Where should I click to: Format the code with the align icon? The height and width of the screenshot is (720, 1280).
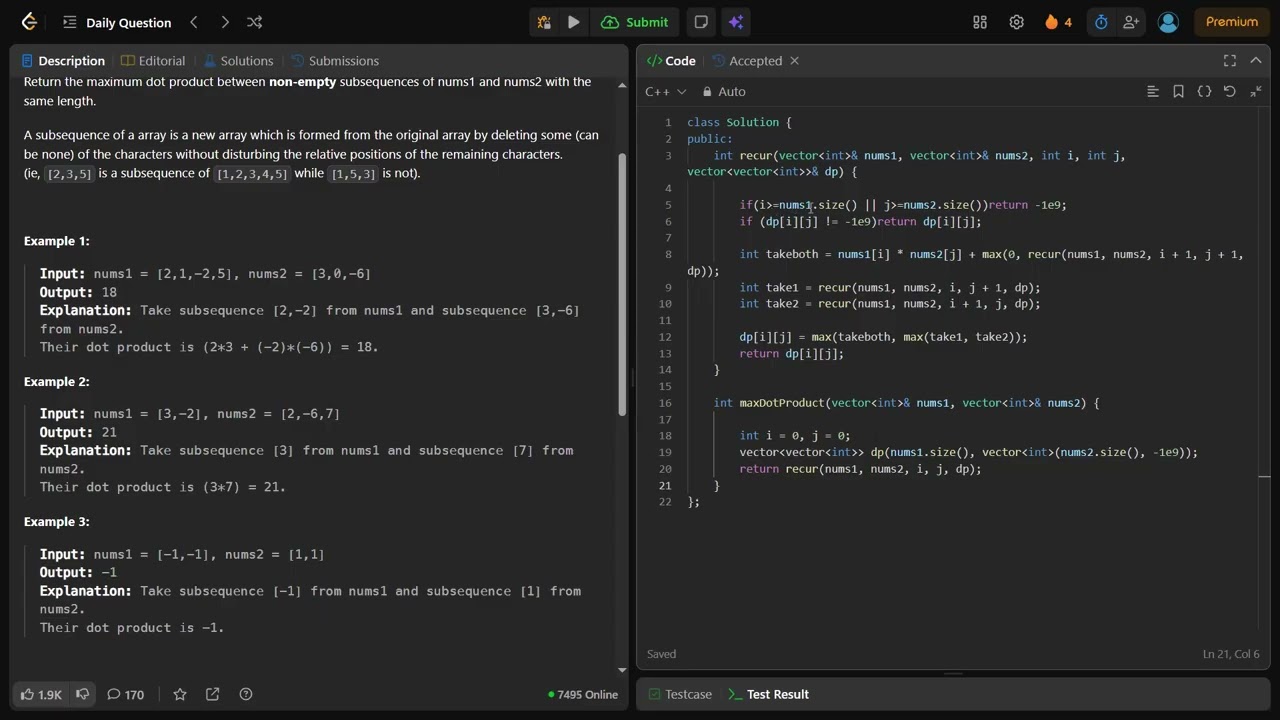click(1153, 92)
